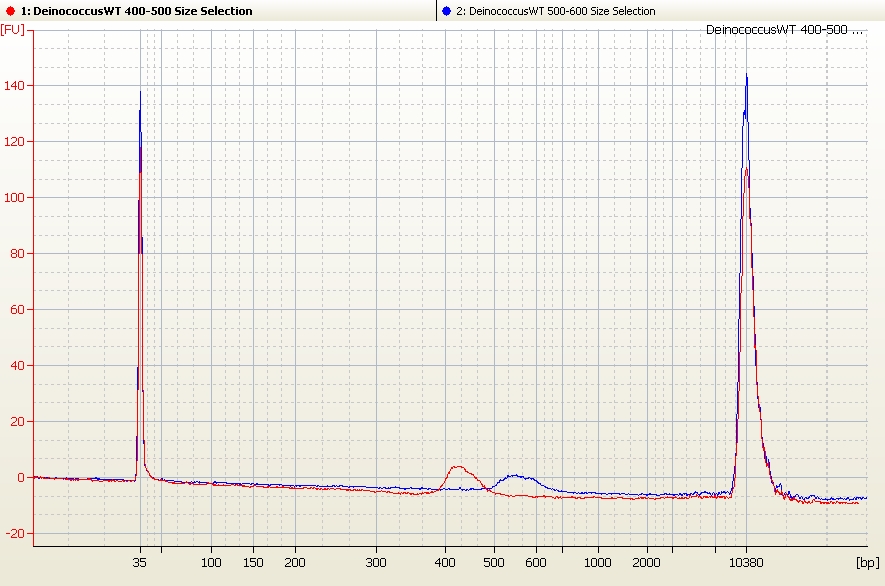Click the 0 value on the y-axis

18,478
